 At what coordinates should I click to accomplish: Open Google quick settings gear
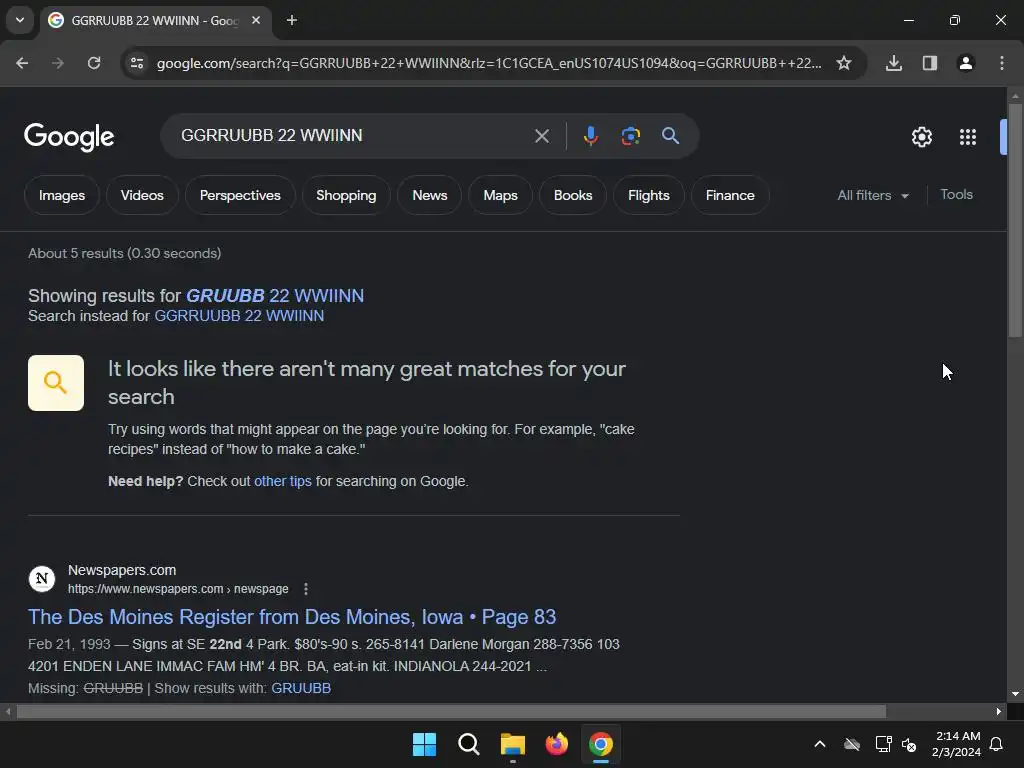click(x=921, y=137)
